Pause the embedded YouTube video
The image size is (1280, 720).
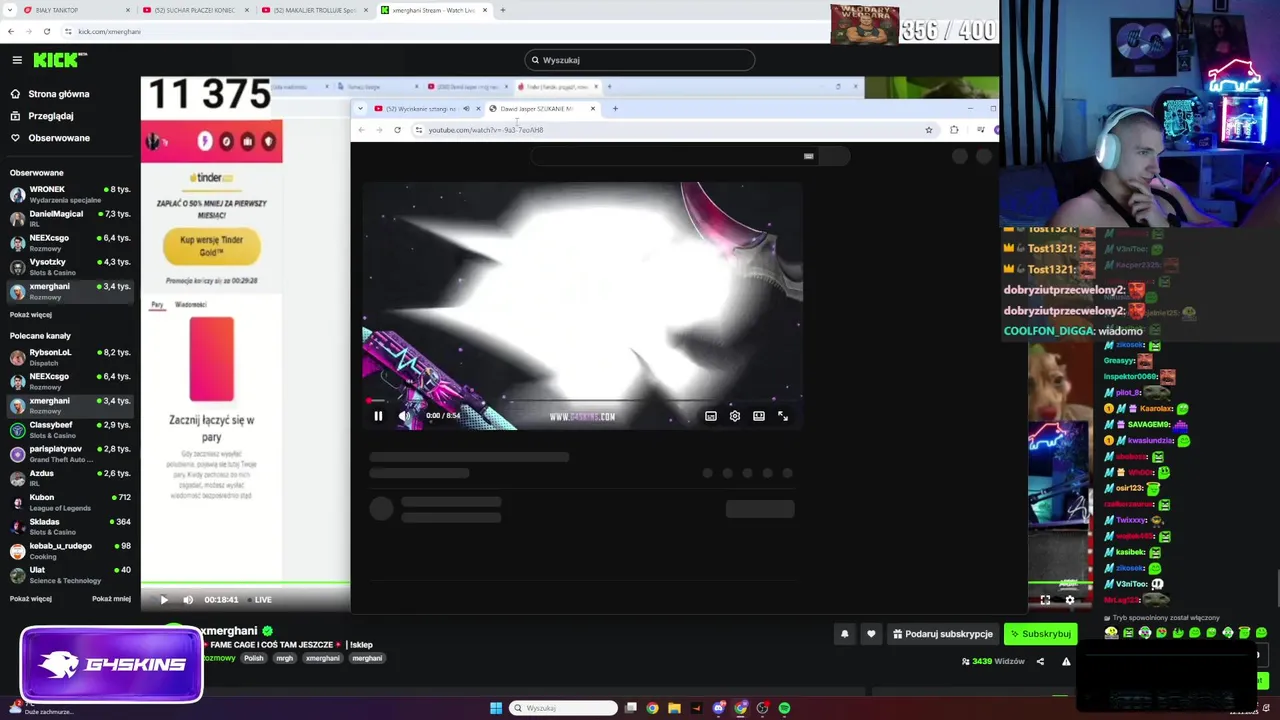click(378, 416)
